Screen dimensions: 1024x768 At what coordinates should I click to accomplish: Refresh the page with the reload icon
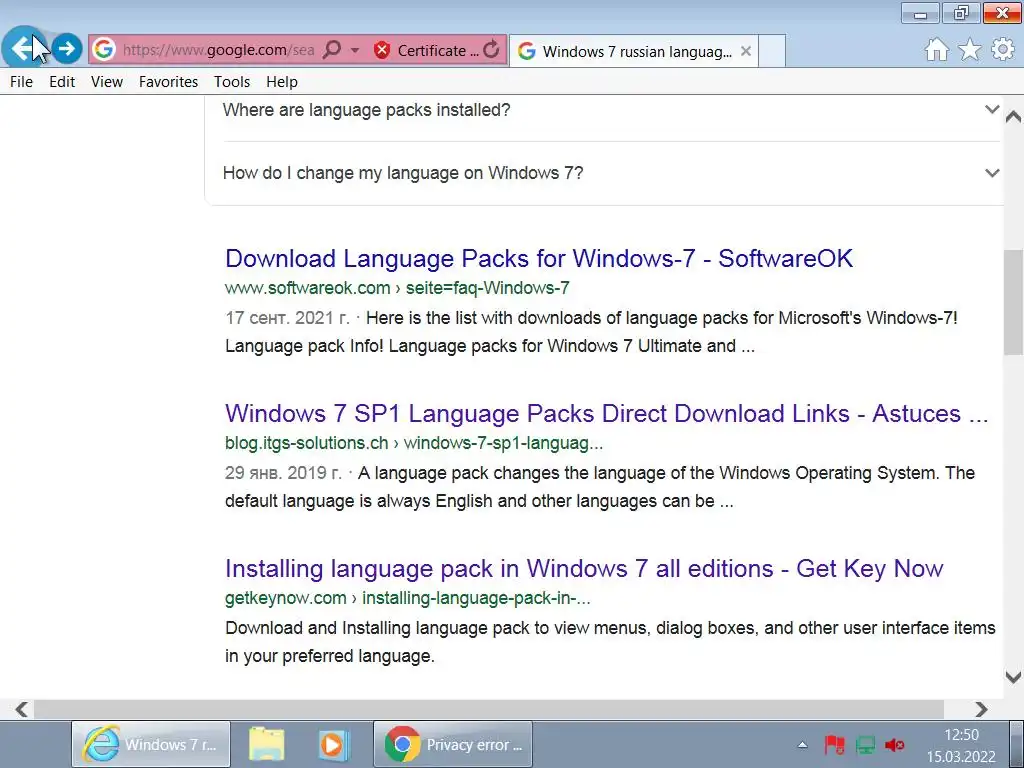[x=492, y=49]
